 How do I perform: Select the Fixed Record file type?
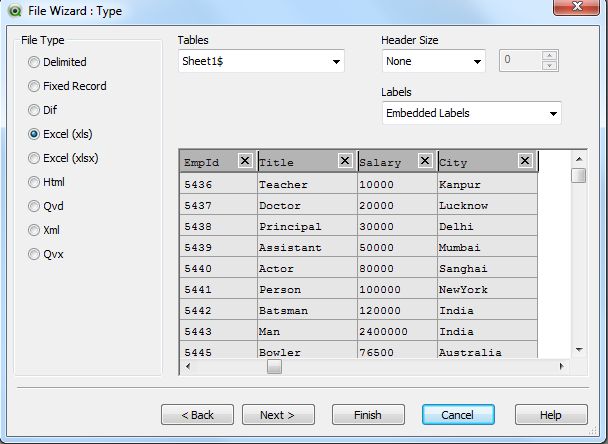(x=67, y=86)
